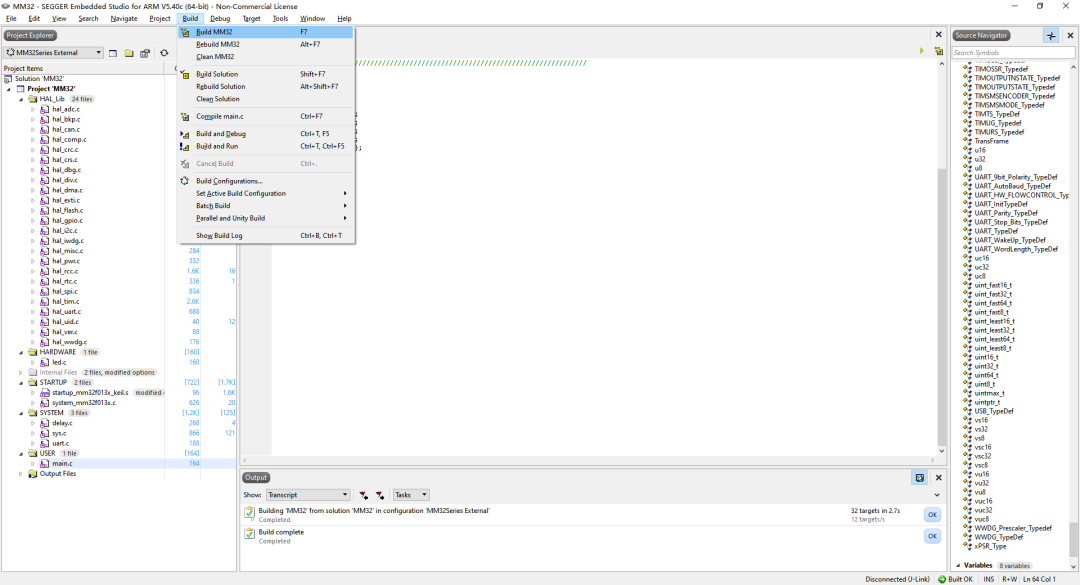The height and width of the screenshot is (585, 1080).
Task: Select Show Build Log menu item
Action: (266, 236)
